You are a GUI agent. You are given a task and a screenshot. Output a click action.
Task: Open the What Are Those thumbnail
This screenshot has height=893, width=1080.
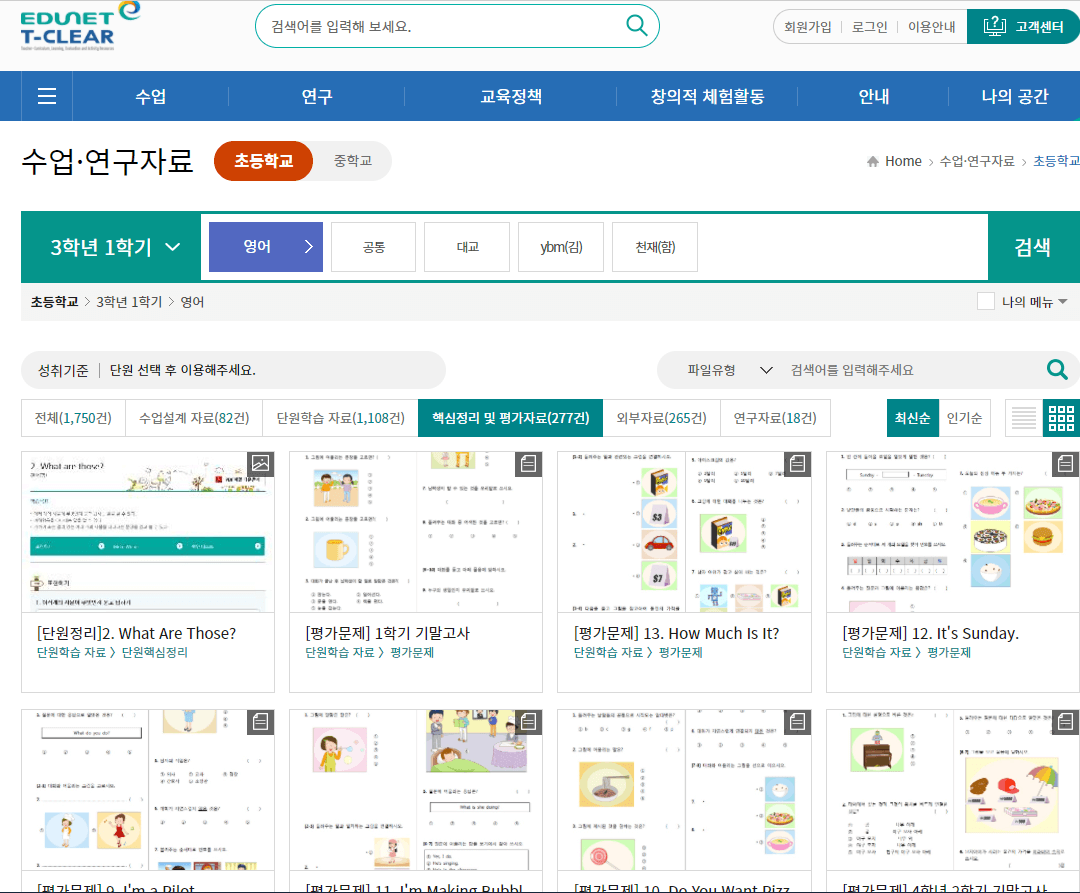click(147, 532)
